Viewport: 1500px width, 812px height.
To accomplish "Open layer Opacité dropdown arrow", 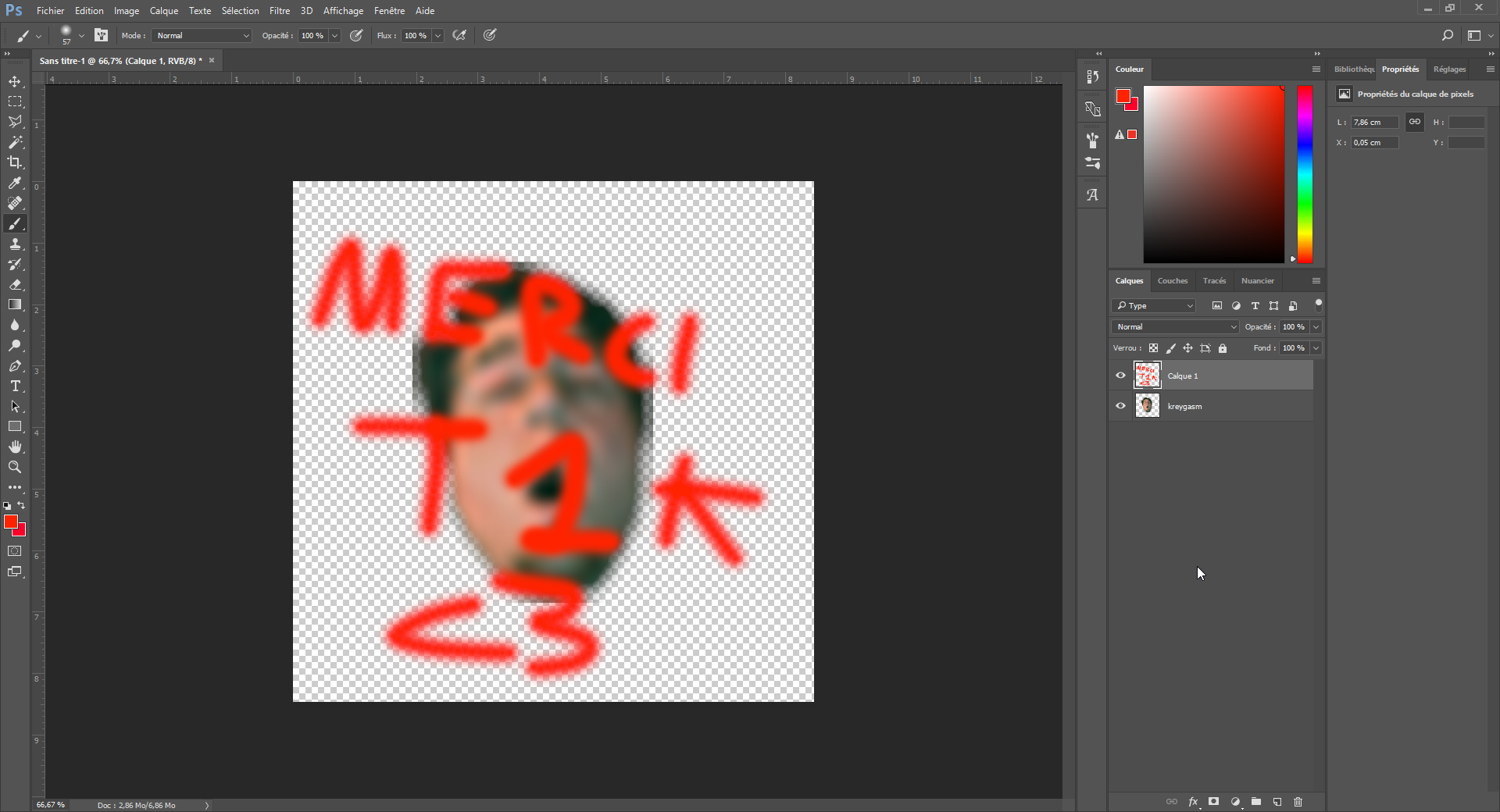I will click(1316, 327).
